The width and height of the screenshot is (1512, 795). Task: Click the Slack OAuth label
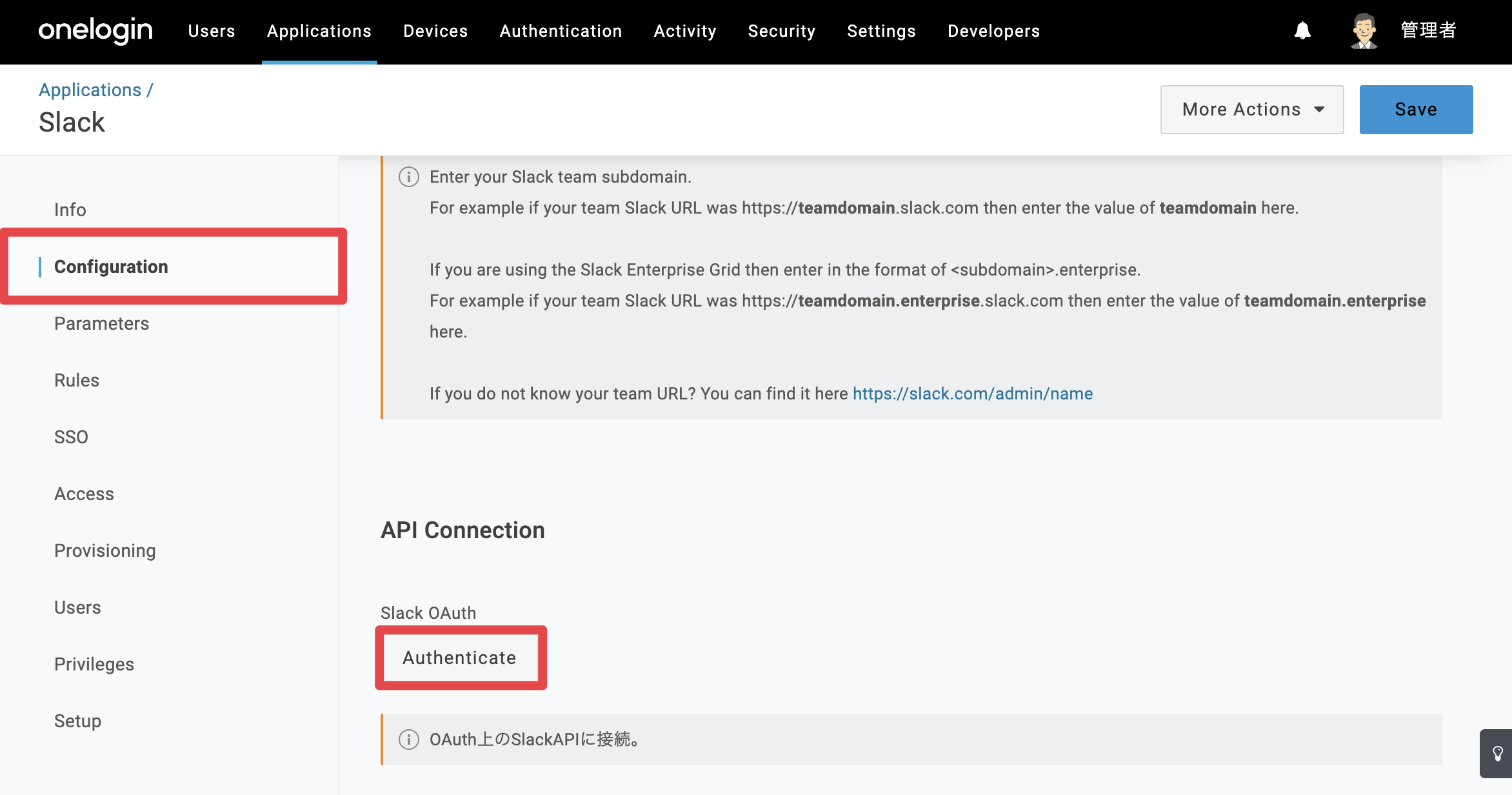coord(428,612)
